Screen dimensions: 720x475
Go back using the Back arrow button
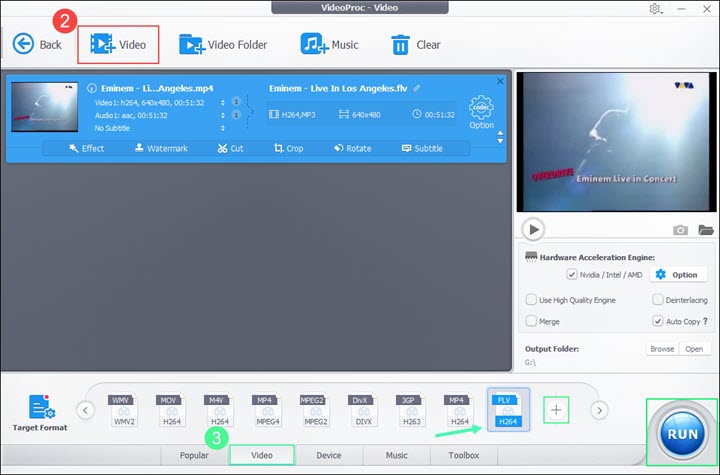[x=36, y=45]
